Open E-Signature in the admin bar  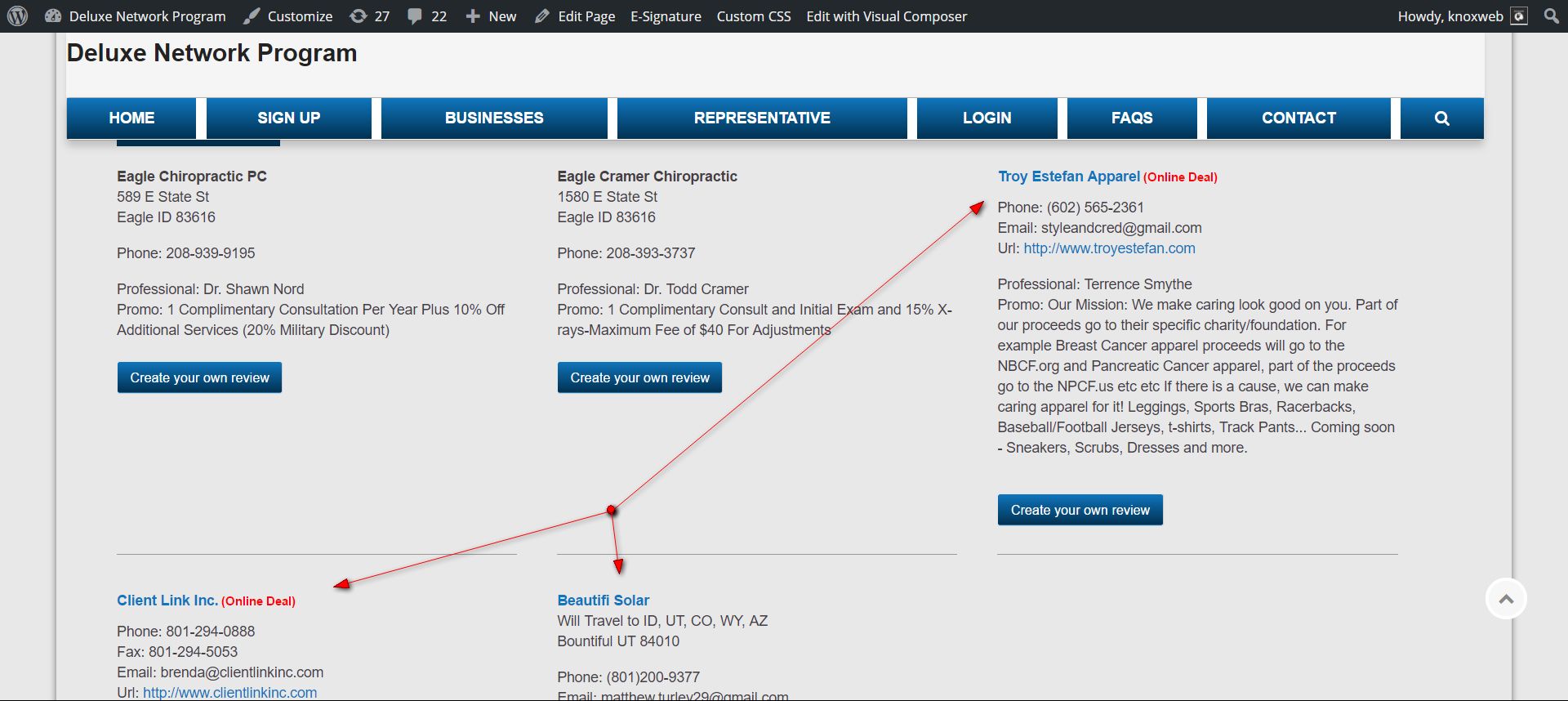[666, 16]
